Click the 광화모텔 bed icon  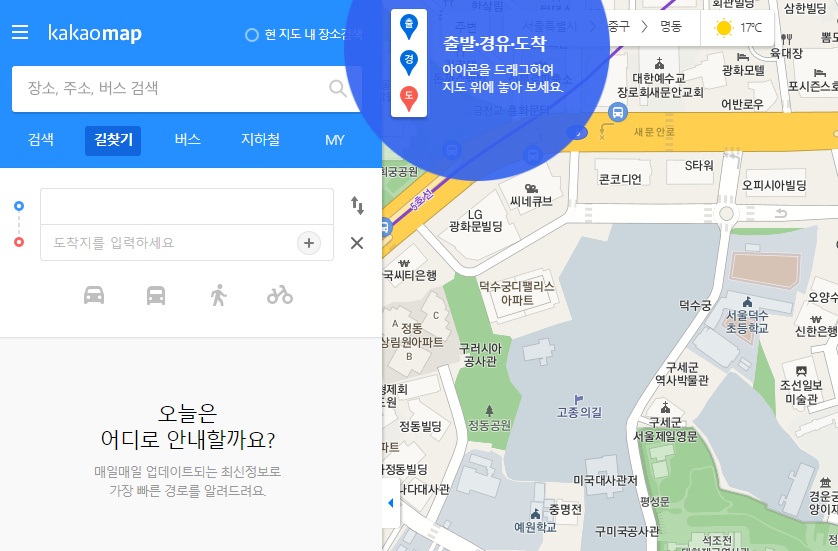click(742, 57)
